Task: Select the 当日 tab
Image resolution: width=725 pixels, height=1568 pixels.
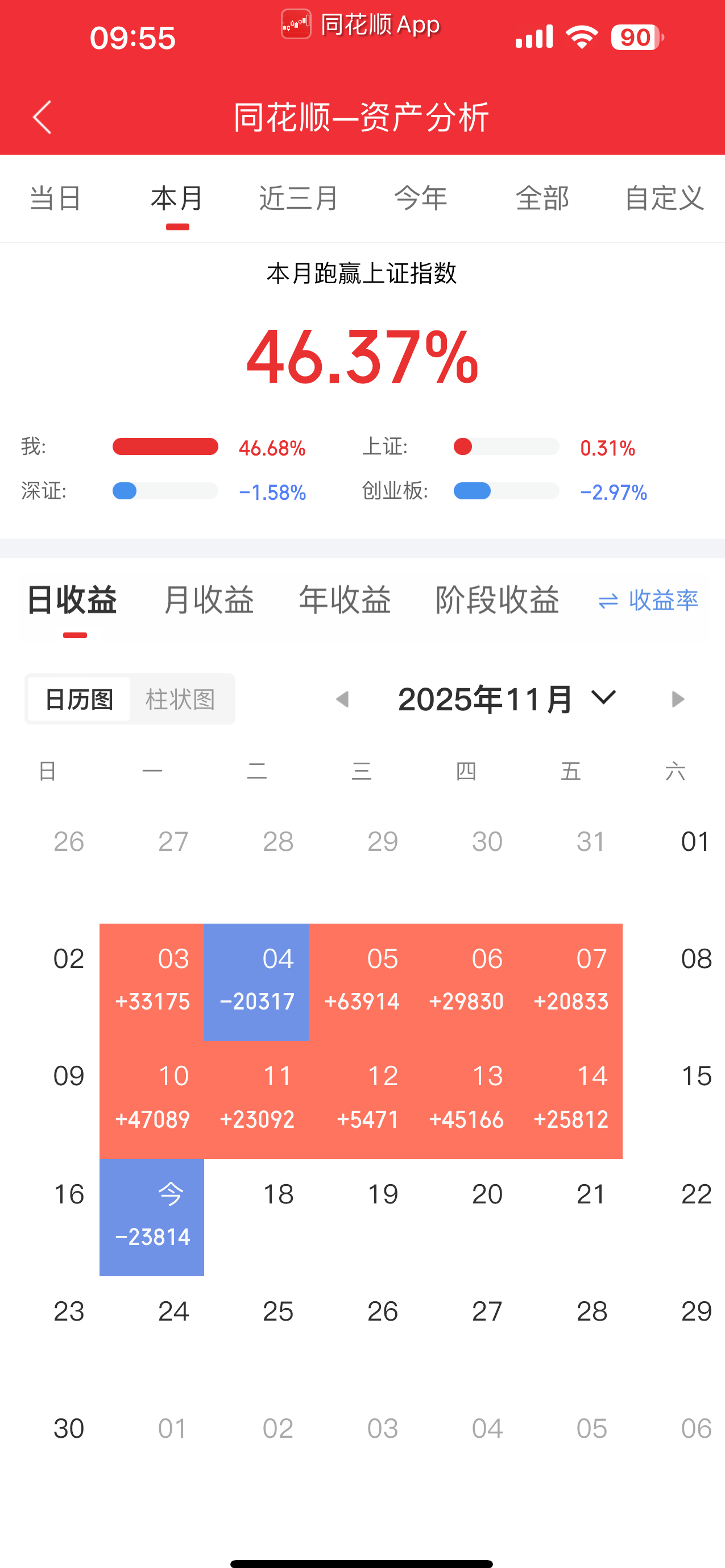Action: (x=55, y=198)
